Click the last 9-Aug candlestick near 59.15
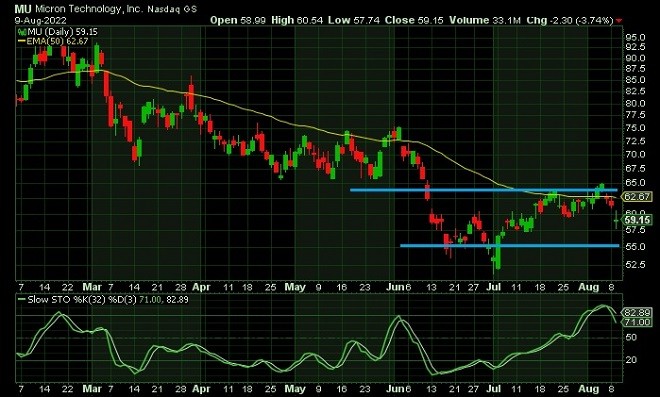 click(x=617, y=219)
